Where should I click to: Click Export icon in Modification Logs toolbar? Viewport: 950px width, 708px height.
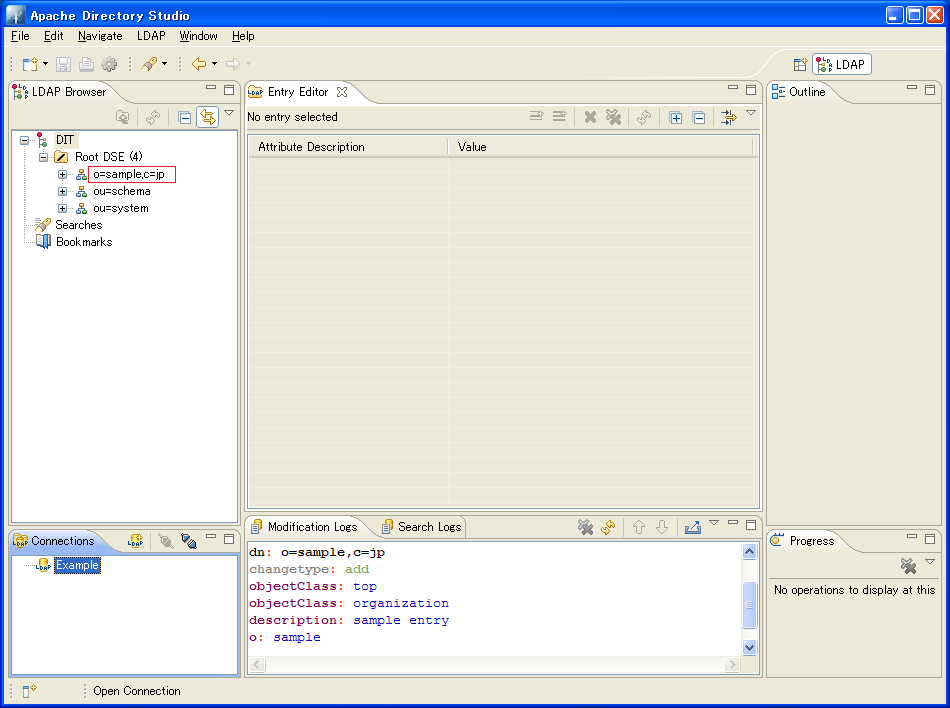click(x=693, y=528)
